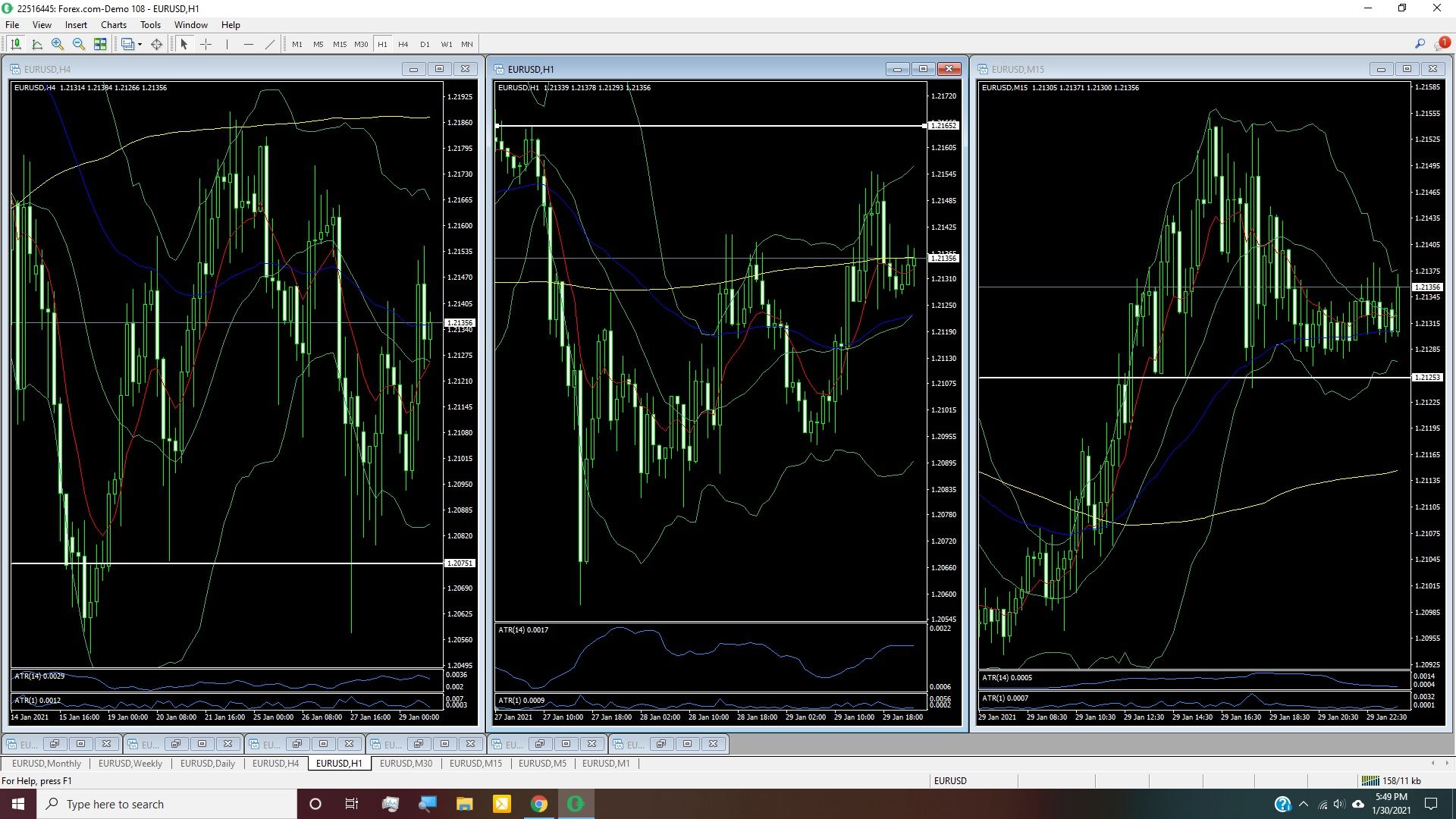The width and height of the screenshot is (1456, 819).
Task: Switch timeframe to MN
Action: click(467, 44)
